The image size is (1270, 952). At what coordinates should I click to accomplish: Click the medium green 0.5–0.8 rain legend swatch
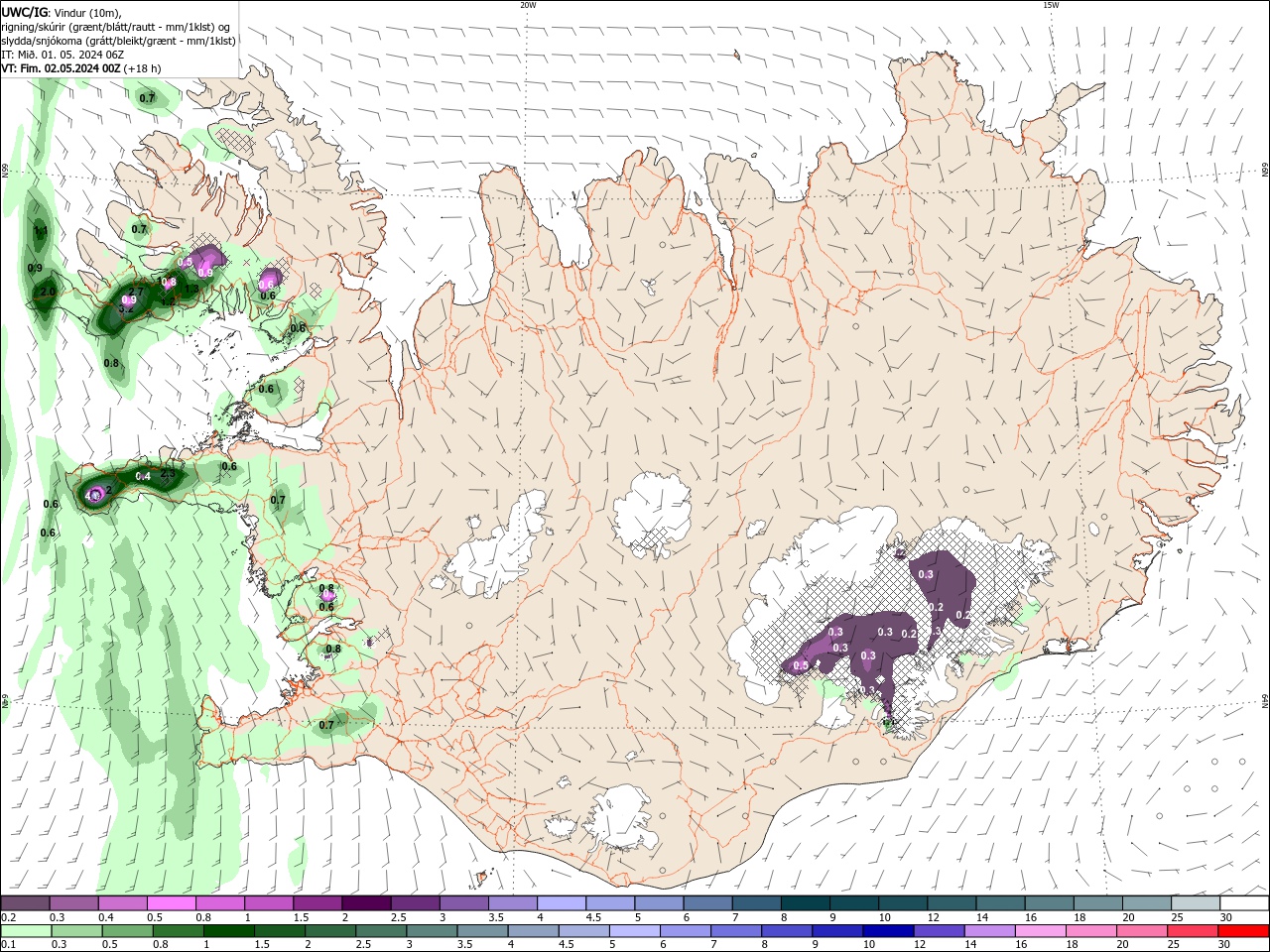point(129,931)
